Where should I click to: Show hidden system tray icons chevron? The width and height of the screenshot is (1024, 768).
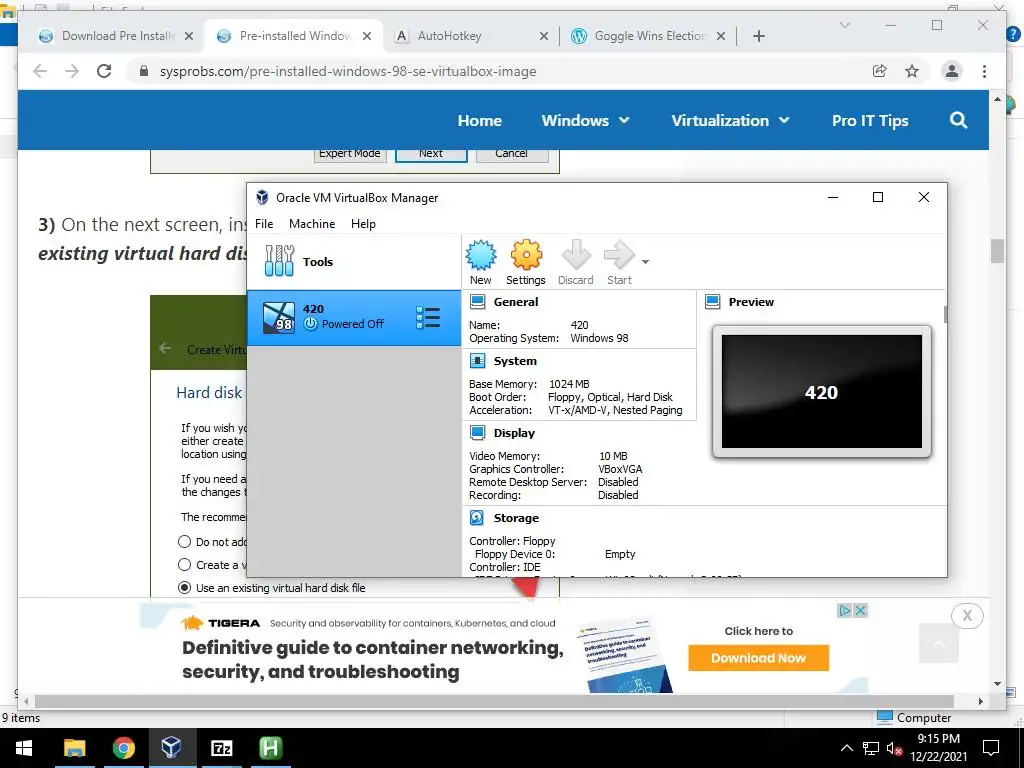pyautogui.click(x=846, y=748)
